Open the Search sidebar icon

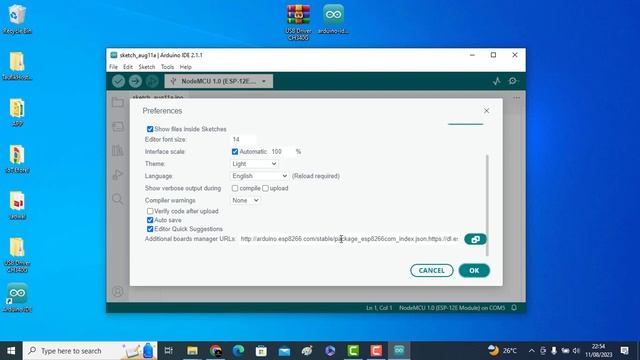(x=118, y=199)
